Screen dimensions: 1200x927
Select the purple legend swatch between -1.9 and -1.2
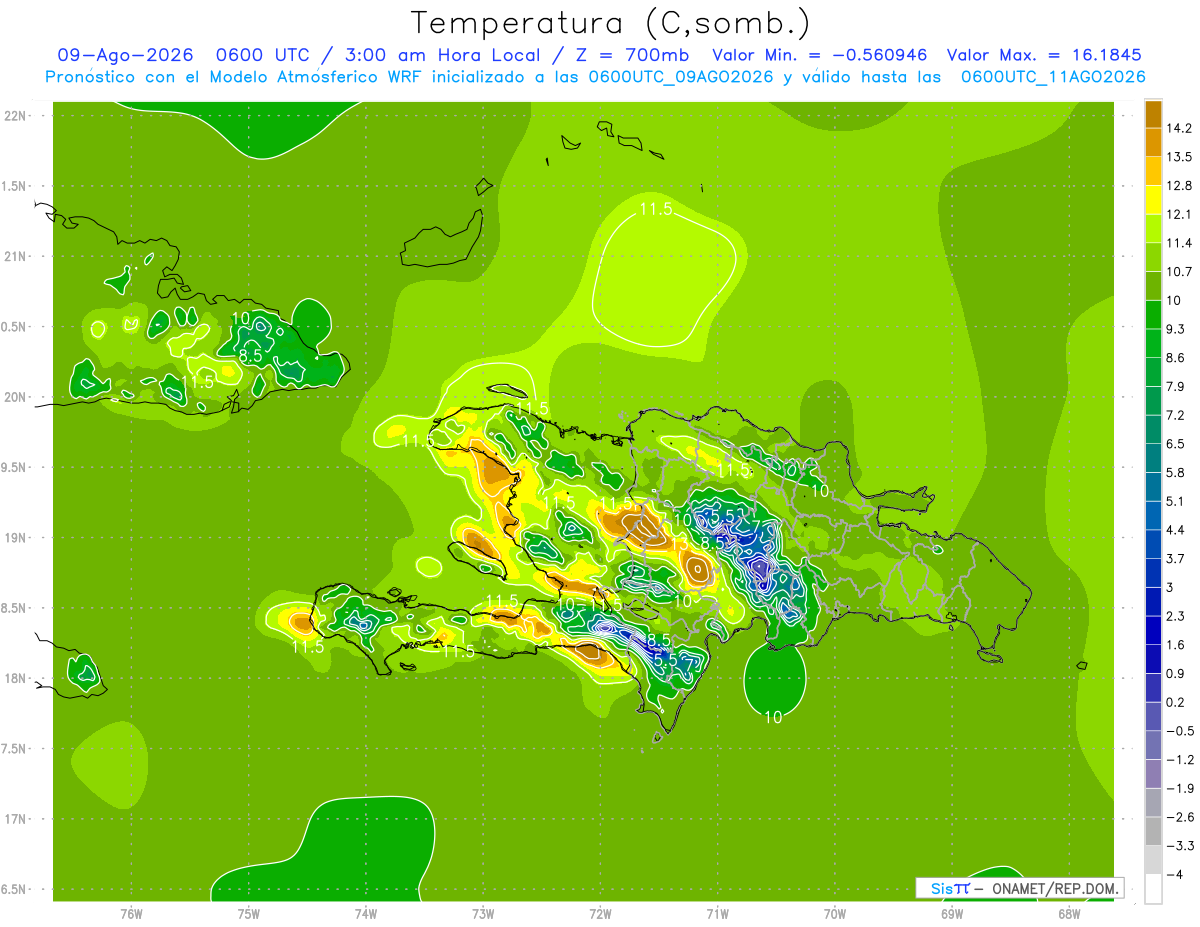tap(1153, 774)
